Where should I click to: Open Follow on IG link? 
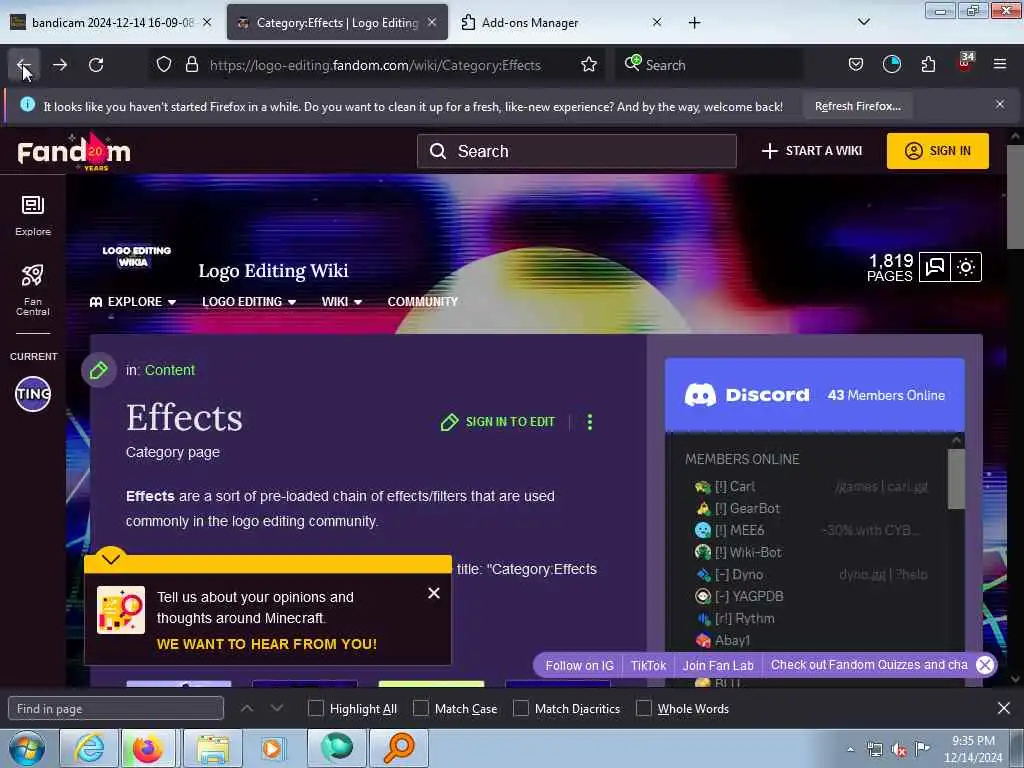(x=579, y=665)
